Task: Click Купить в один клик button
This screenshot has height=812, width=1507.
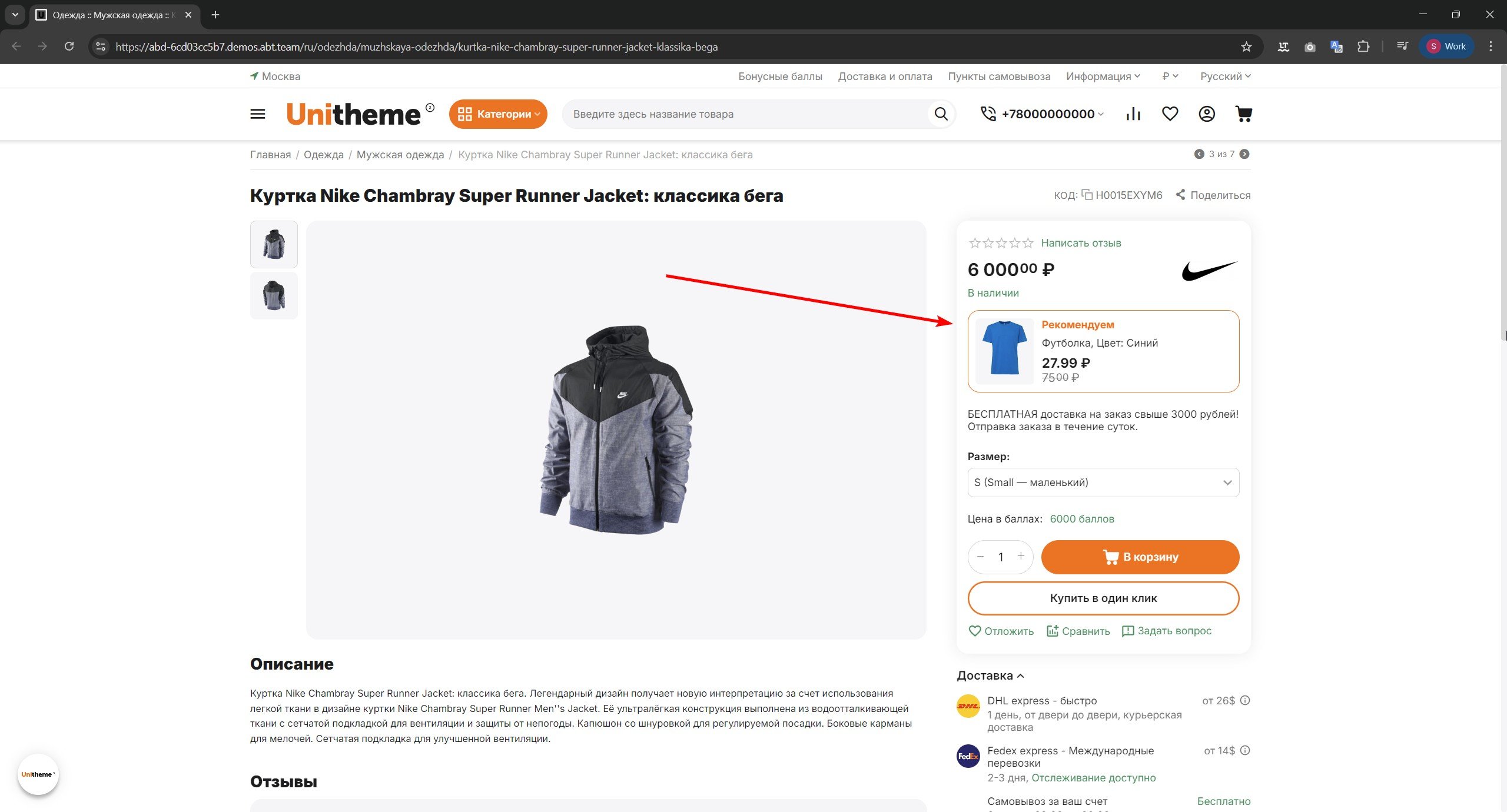Action: (x=1103, y=598)
